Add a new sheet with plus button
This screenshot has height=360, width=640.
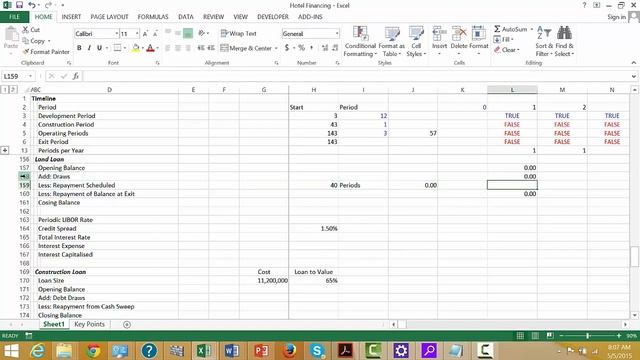[x=127, y=324]
